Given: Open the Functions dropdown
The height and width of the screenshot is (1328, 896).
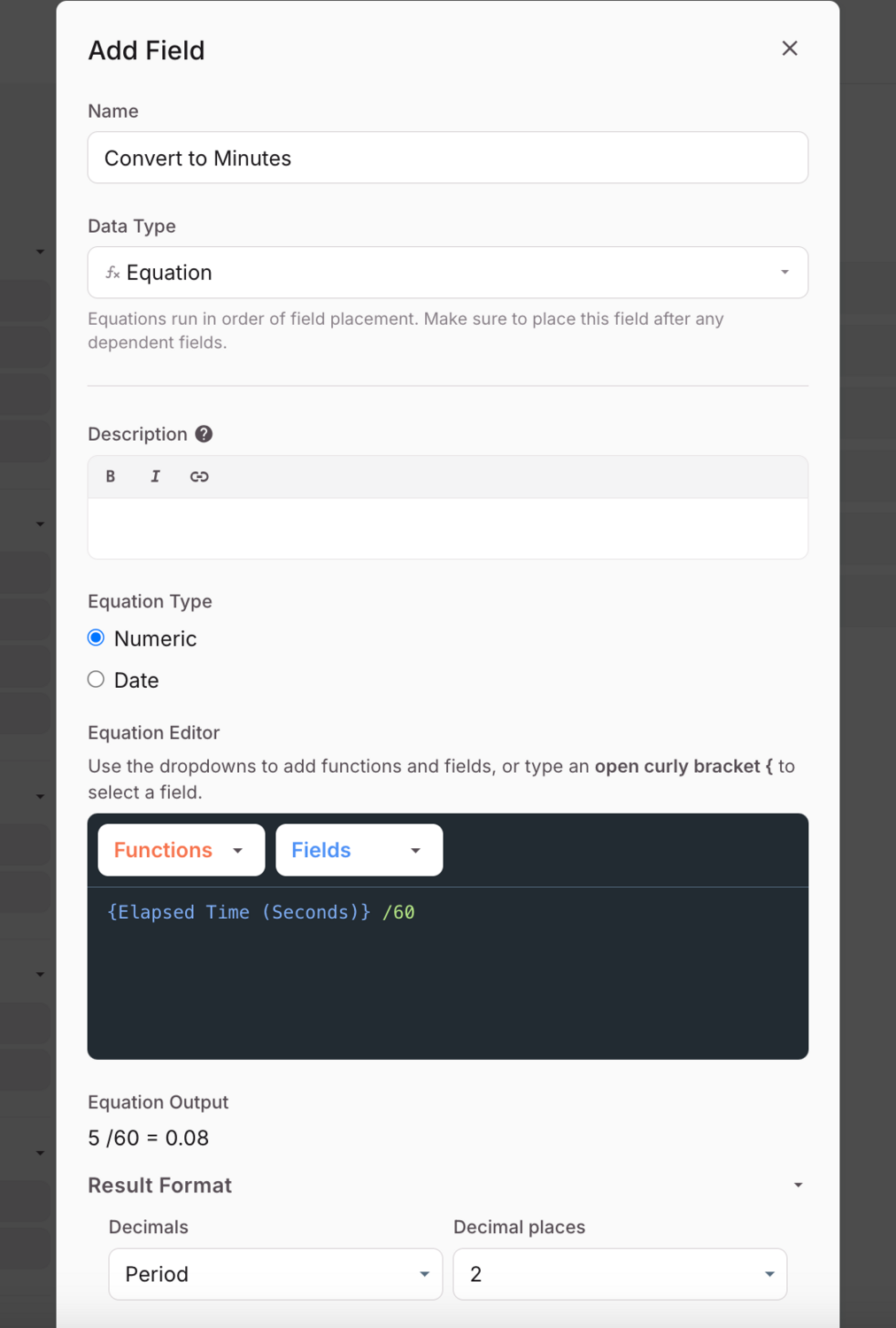Looking at the screenshot, I should [182, 850].
